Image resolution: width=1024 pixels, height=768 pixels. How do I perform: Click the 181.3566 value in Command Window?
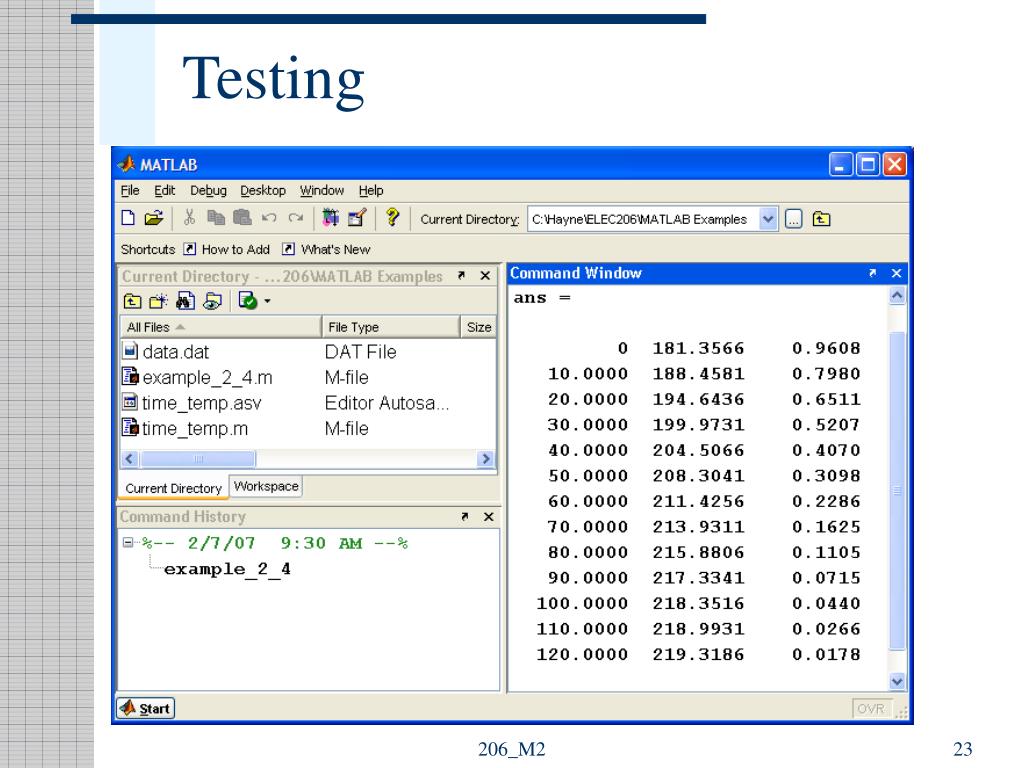(698, 348)
